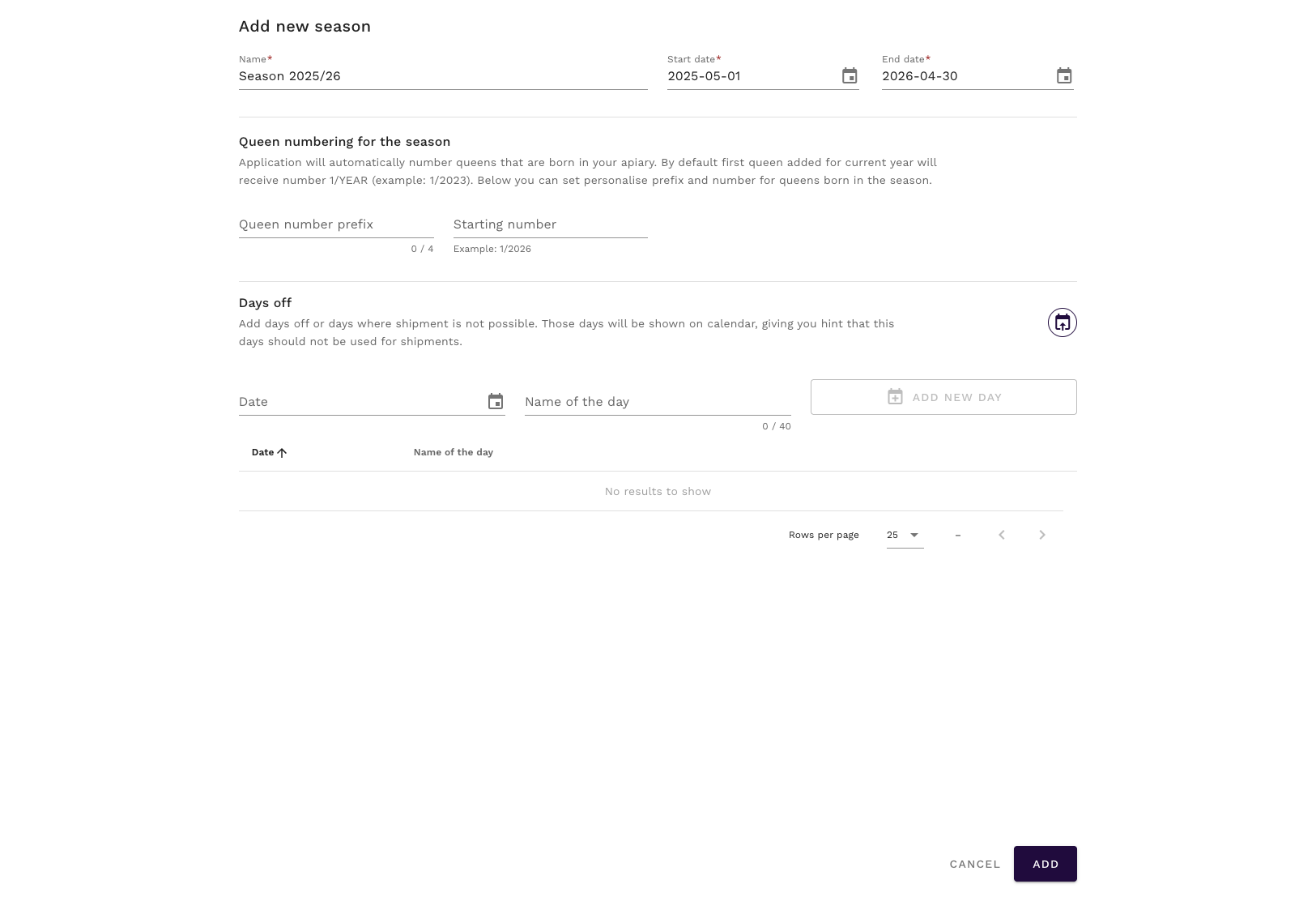Screen dimensions: 1316x901
Task: Sort by Date column arrow
Action: pyautogui.click(x=282, y=453)
